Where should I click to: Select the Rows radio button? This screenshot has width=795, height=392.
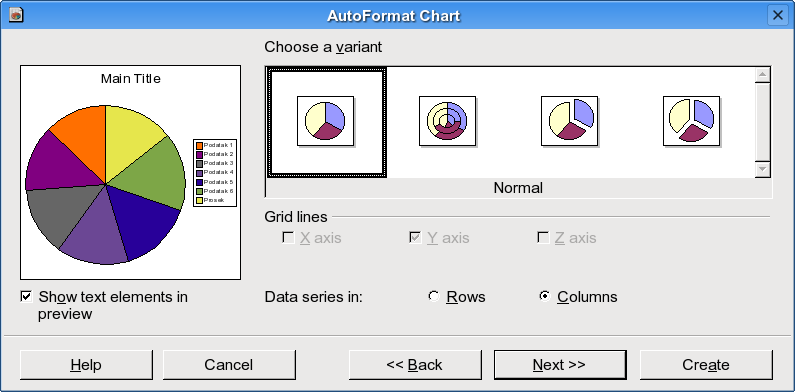point(433,296)
